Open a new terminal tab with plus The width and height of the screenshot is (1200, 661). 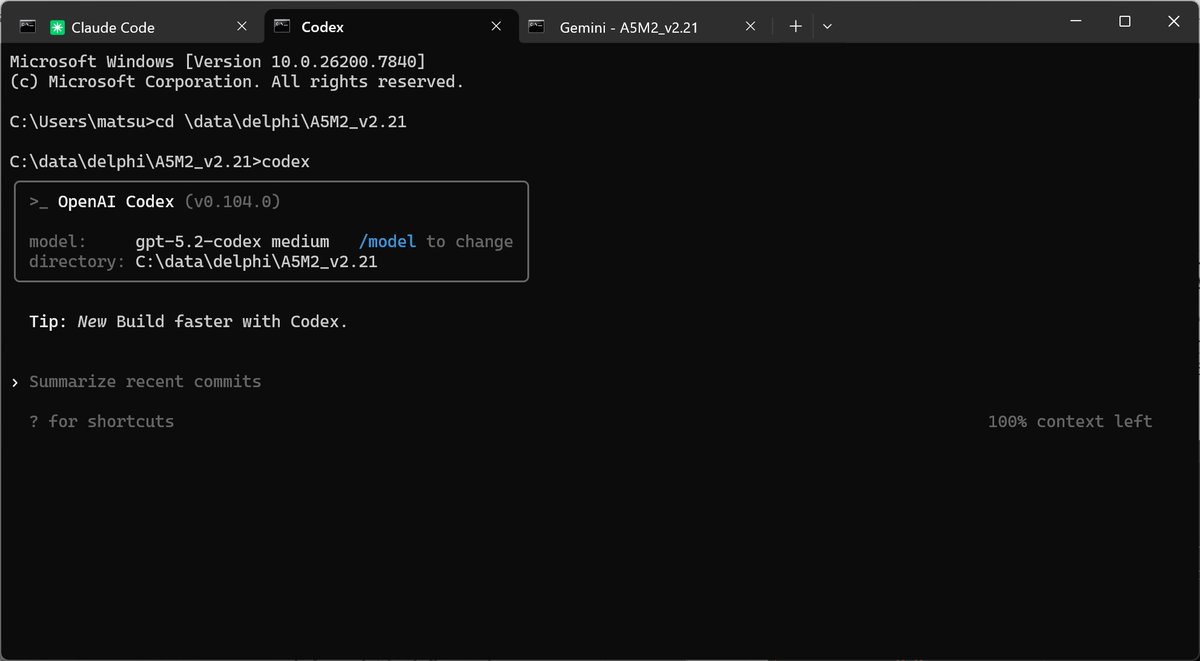click(x=794, y=26)
